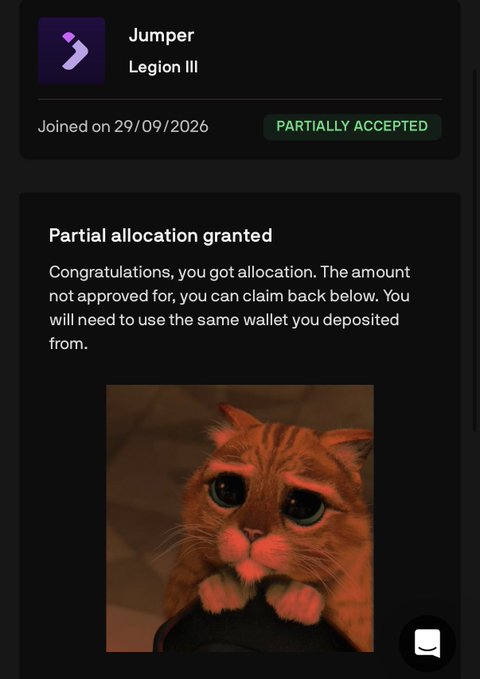Select the Partial allocation granted heading
Image resolution: width=480 pixels, height=679 pixels.
pyautogui.click(x=160, y=236)
